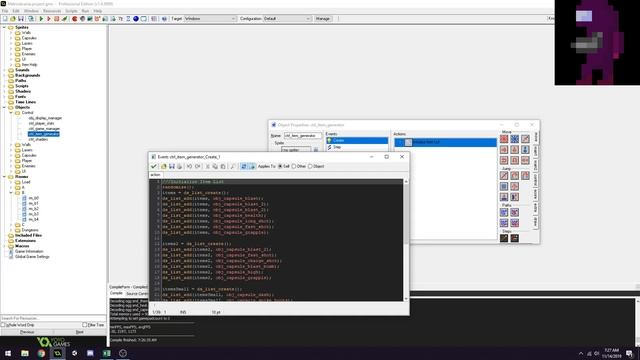640x360 pixels.
Task: Click the Execute Code action in Actions list
Action: 445,142
